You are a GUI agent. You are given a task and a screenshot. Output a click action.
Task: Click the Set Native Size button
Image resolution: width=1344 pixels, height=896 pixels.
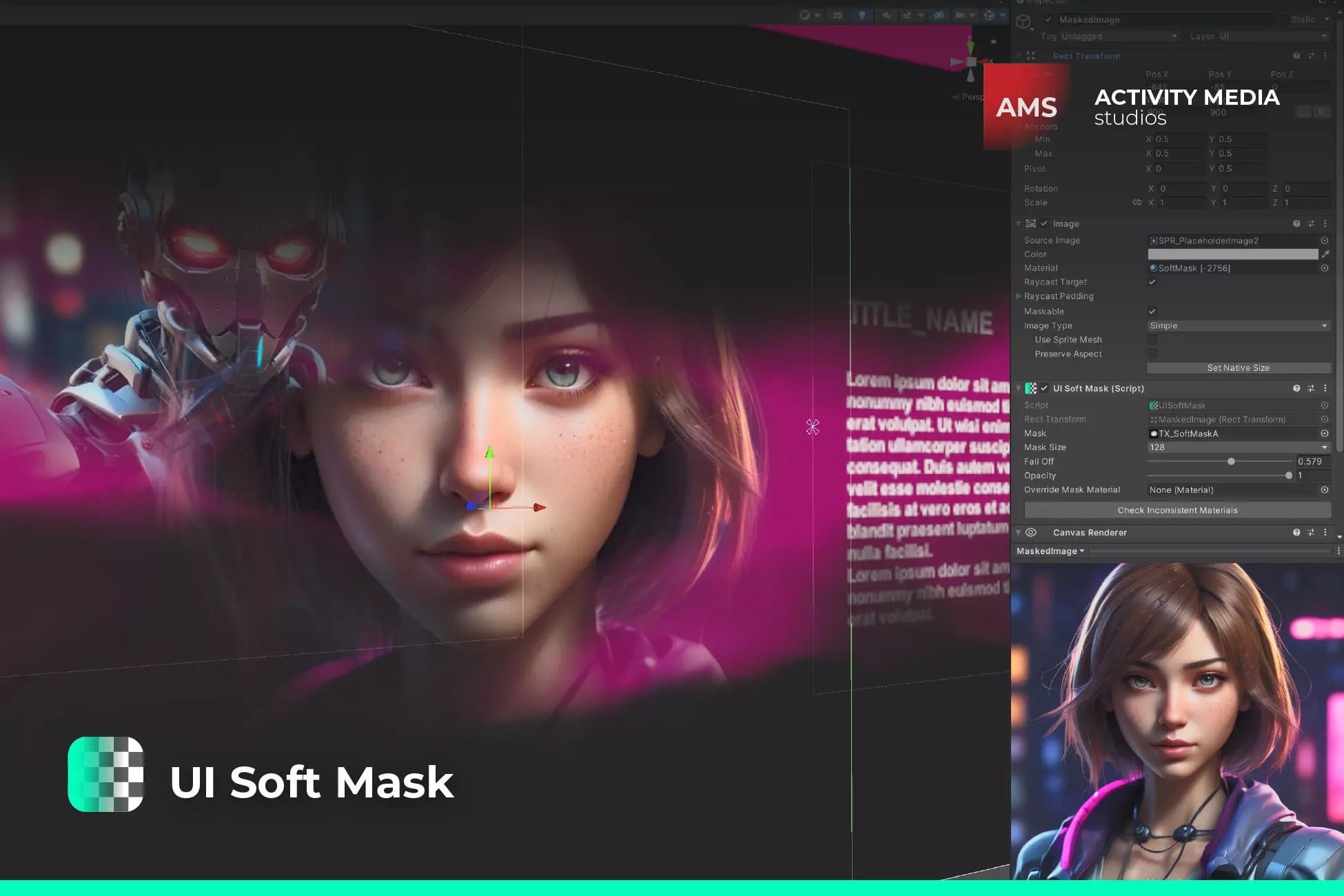(1238, 367)
